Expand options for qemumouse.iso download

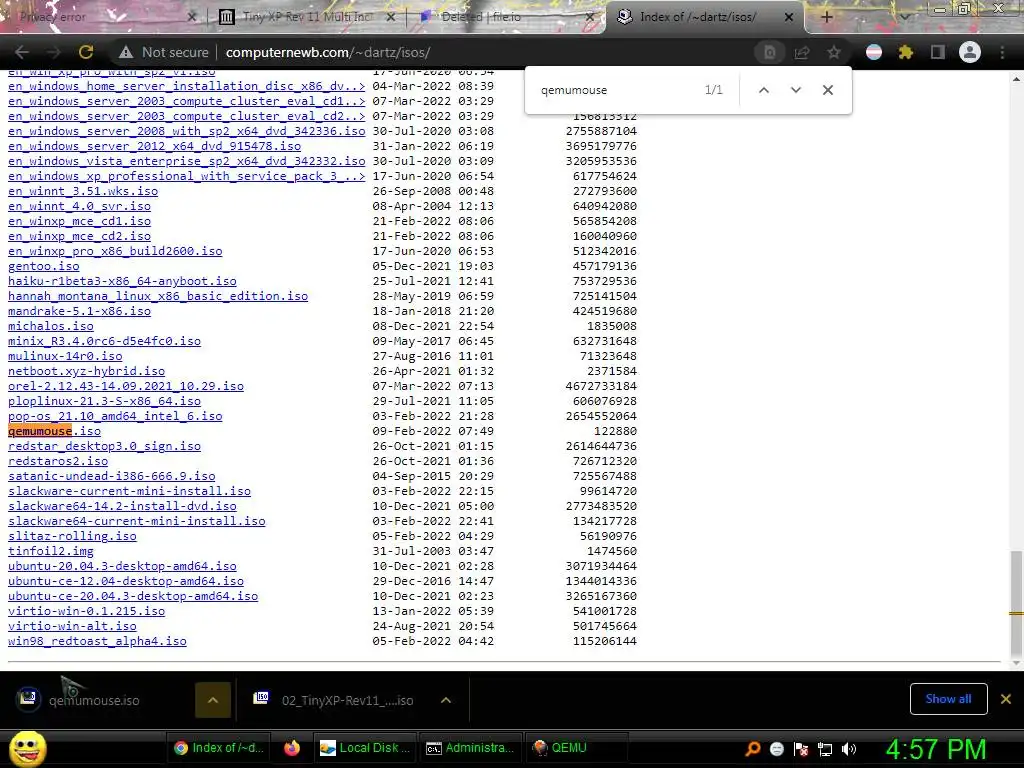coord(213,700)
